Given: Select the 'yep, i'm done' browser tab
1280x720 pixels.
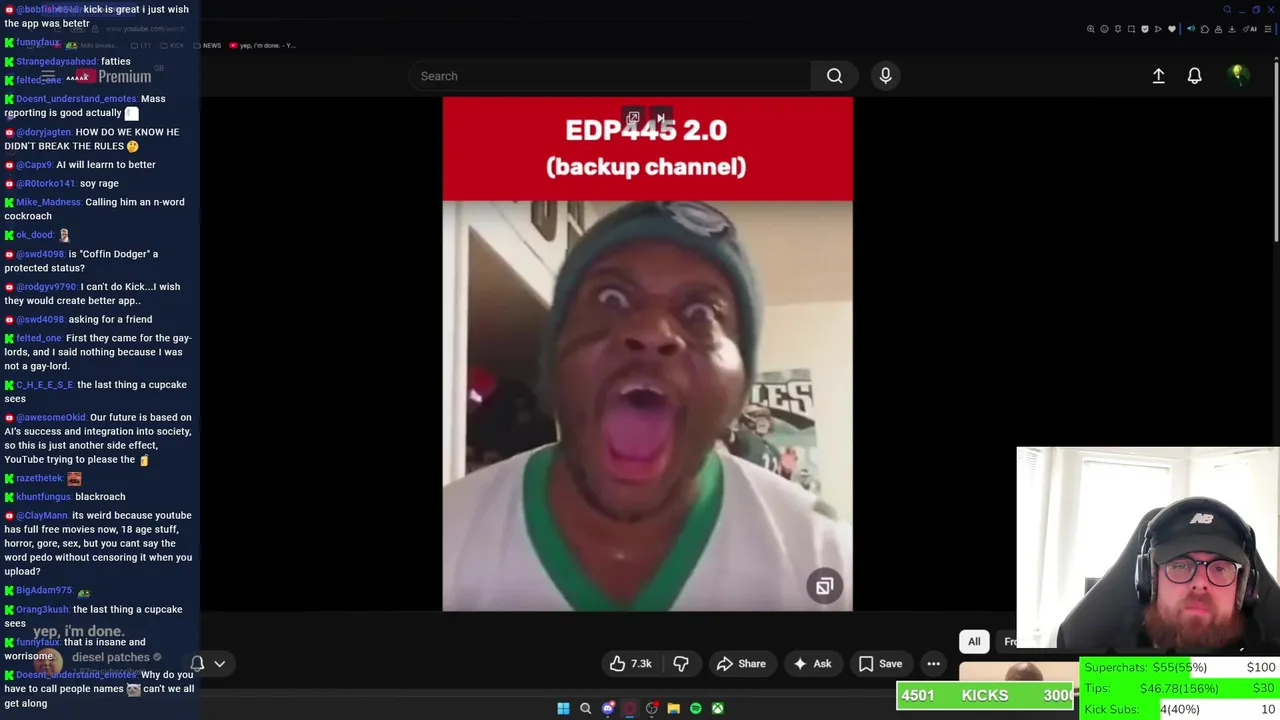Looking at the screenshot, I should pos(262,45).
